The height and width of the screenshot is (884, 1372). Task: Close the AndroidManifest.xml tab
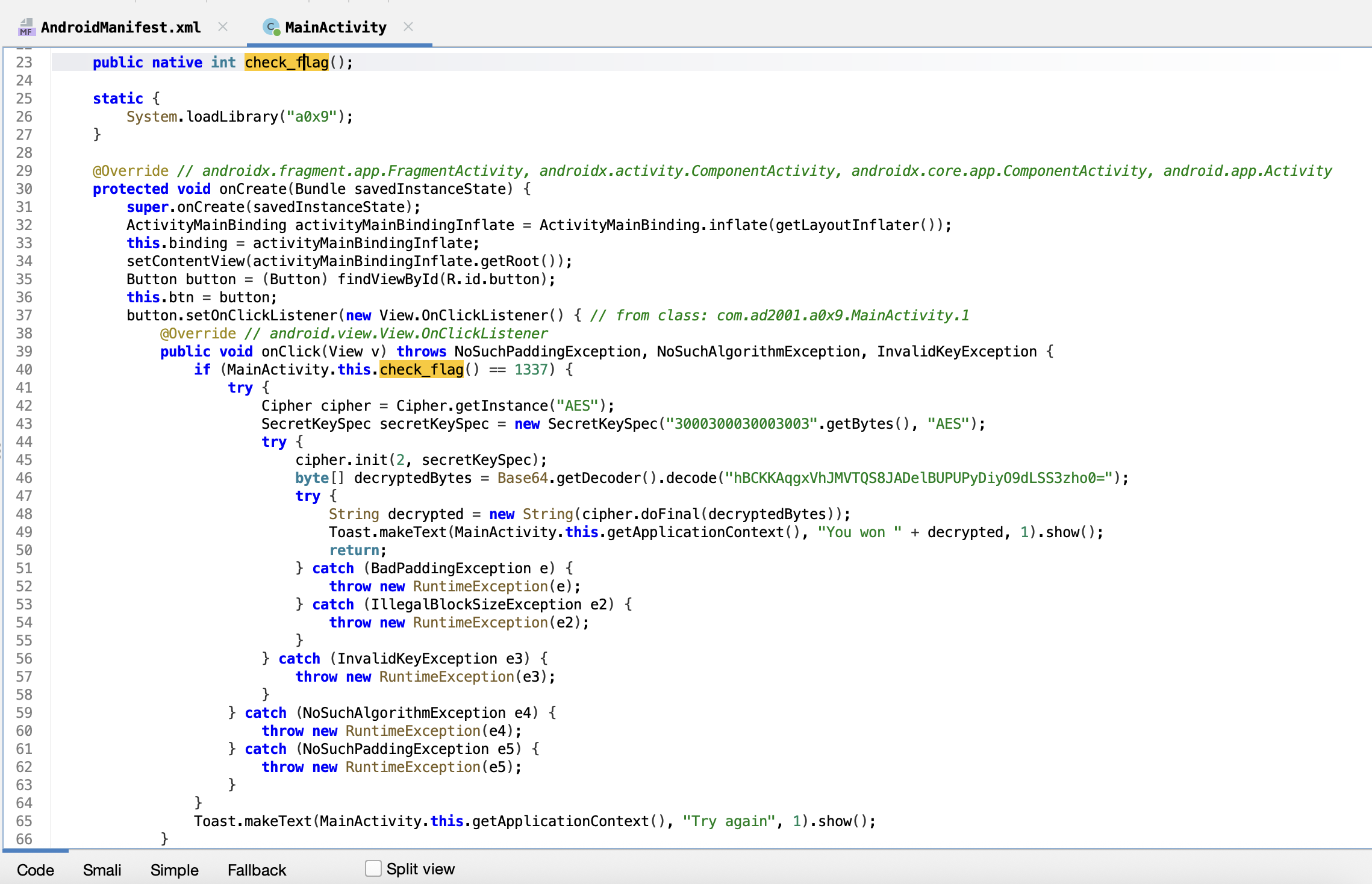(223, 26)
